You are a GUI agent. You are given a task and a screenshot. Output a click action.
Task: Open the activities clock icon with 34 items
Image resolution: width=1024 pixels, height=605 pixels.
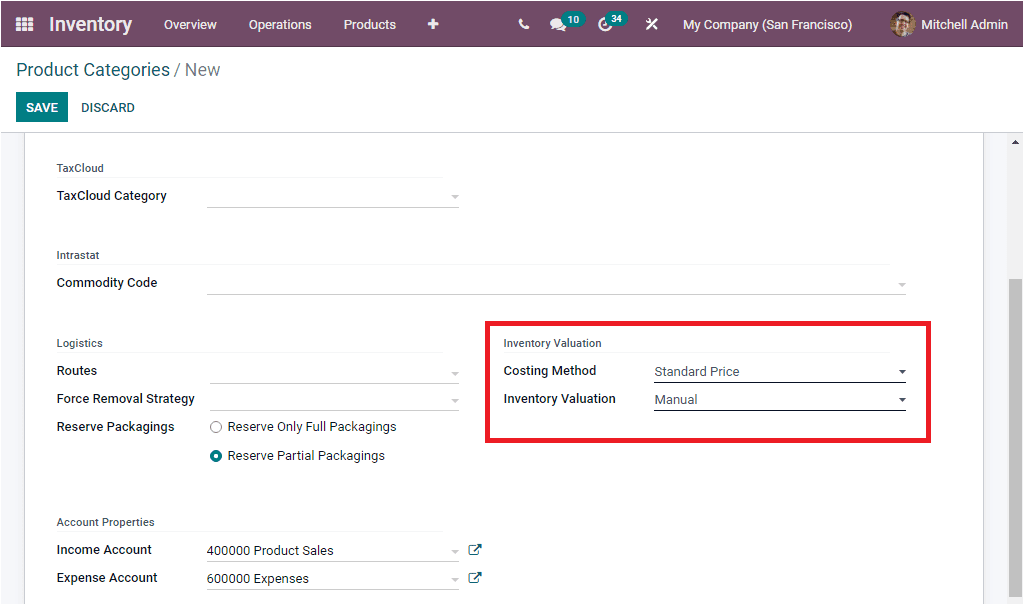click(604, 24)
